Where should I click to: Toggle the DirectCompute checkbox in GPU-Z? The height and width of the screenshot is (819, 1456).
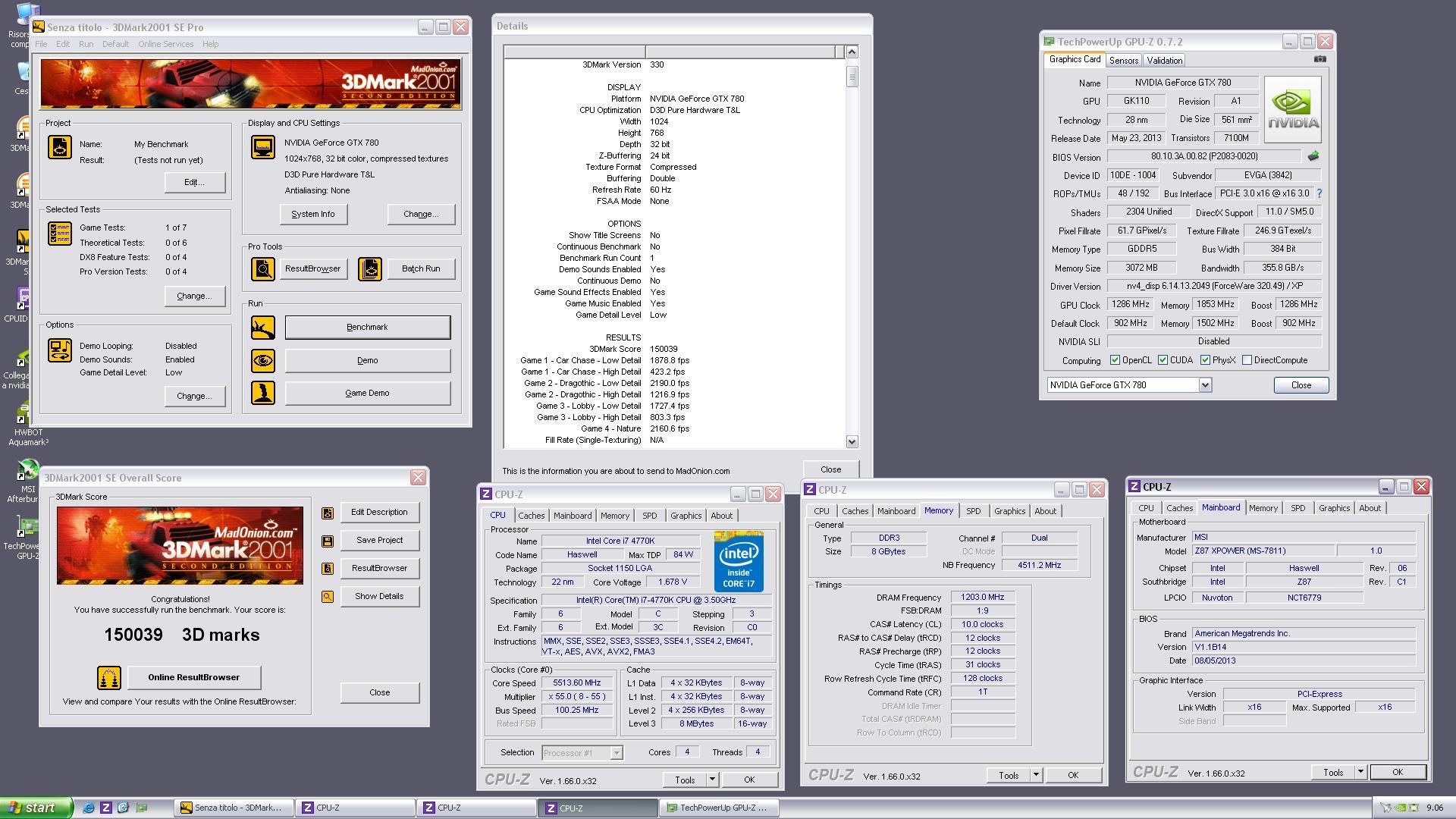[x=1247, y=360]
